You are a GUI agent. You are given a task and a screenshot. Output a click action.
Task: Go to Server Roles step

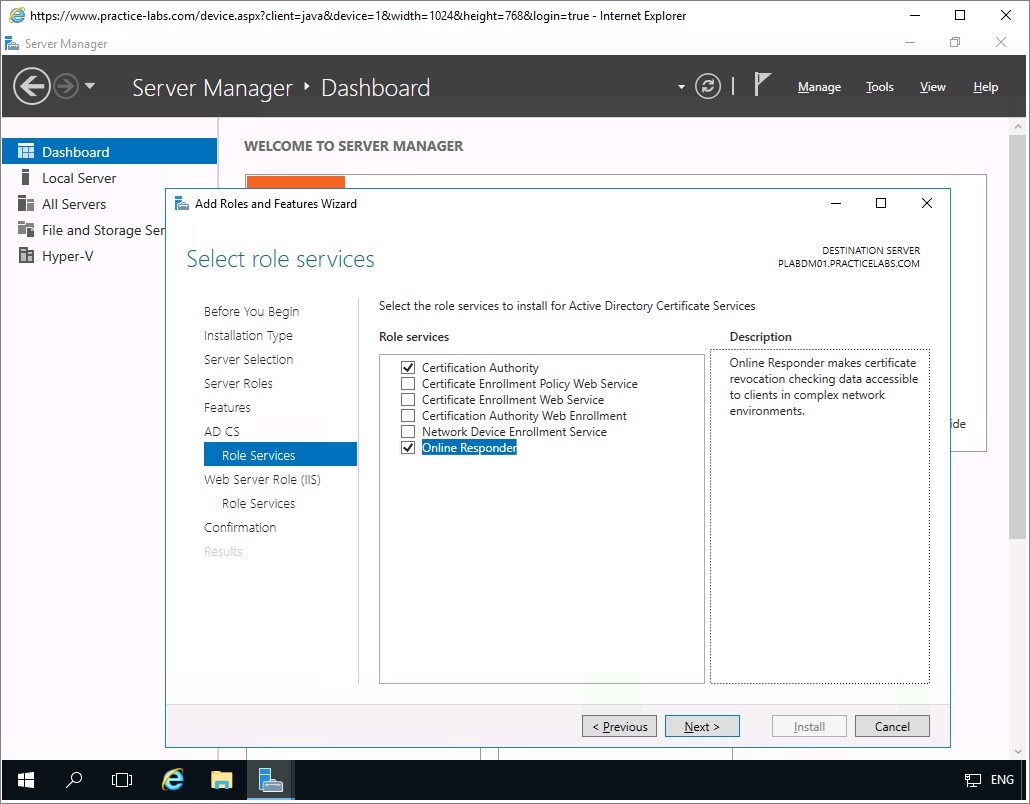[x=238, y=384]
